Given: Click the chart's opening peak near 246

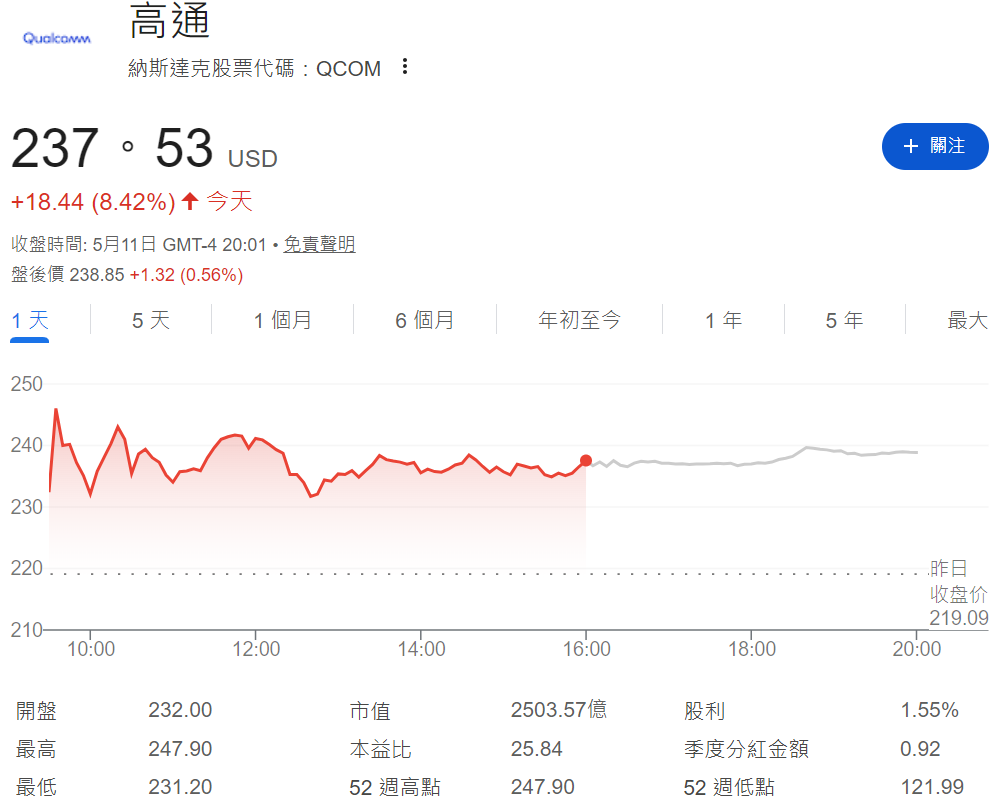Looking at the screenshot, I should (56, 410).
